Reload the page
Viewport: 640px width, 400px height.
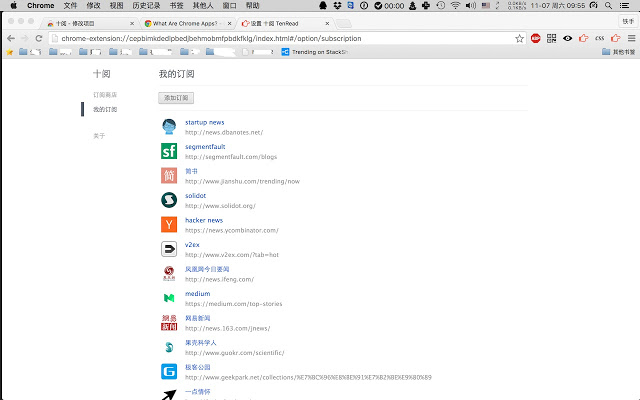click(39, 38)
